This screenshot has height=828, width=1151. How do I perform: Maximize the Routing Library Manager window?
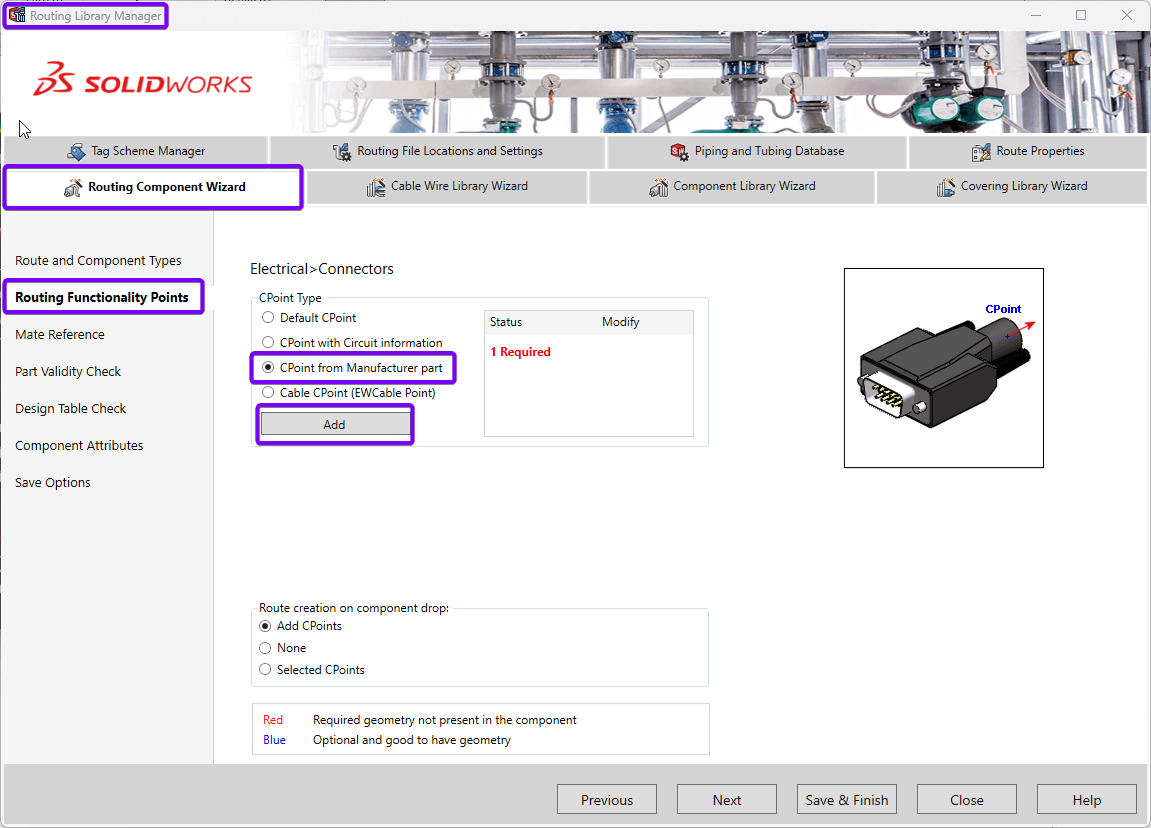click(1081, 15)
